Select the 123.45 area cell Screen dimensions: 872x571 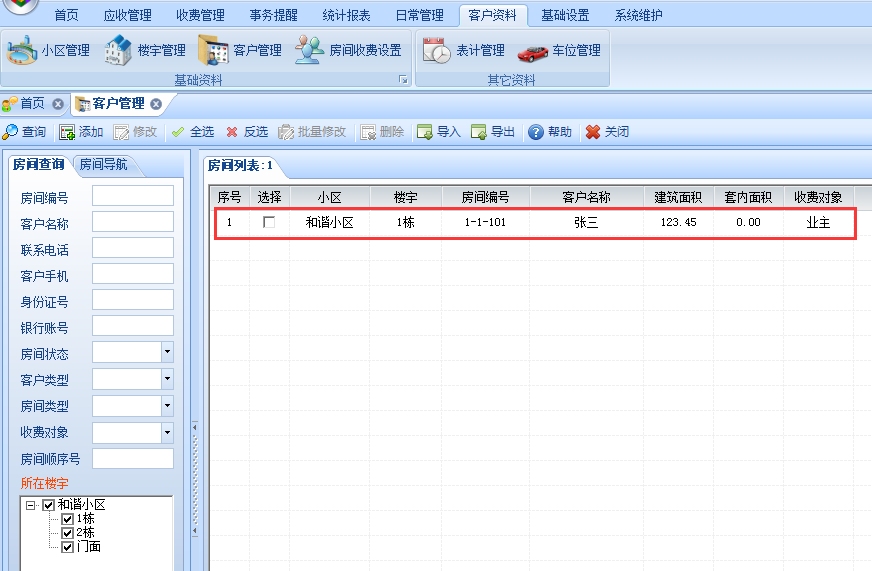coord(678,222)
